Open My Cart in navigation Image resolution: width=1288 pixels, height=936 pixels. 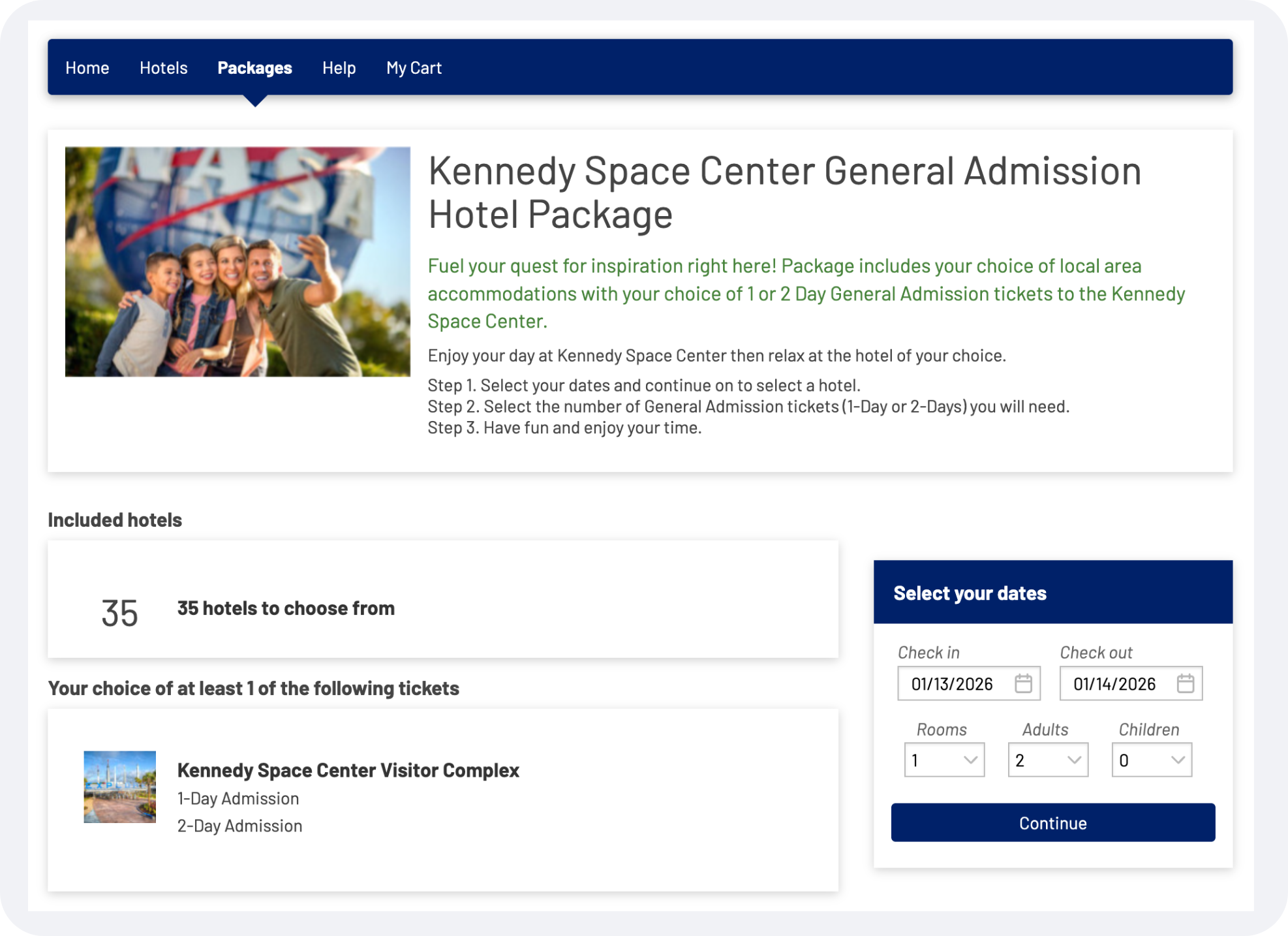tap(414, 68)
